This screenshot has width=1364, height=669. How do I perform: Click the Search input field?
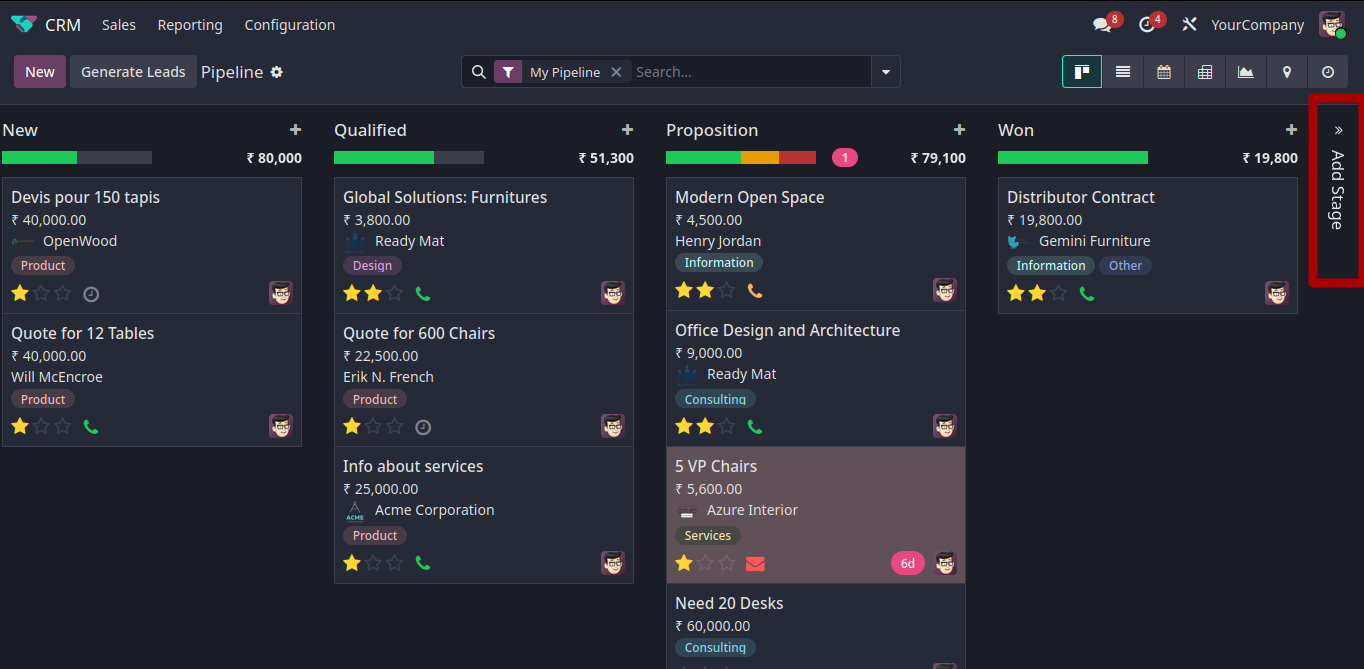750,72
